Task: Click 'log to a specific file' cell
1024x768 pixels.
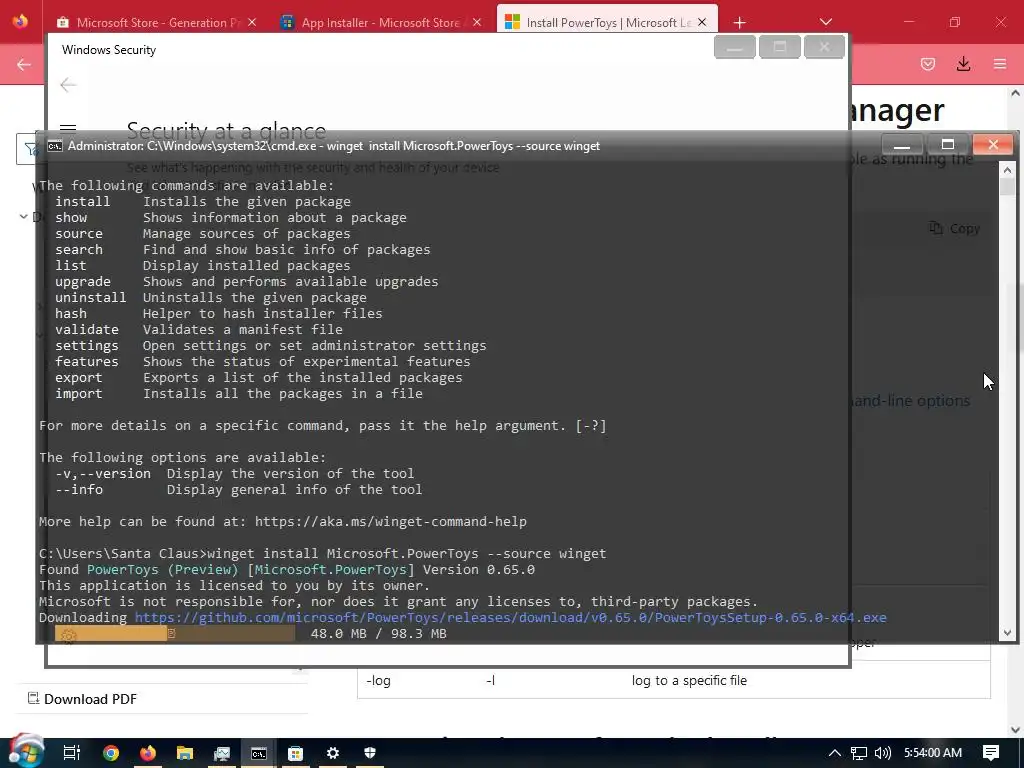Action: point(689,680)
